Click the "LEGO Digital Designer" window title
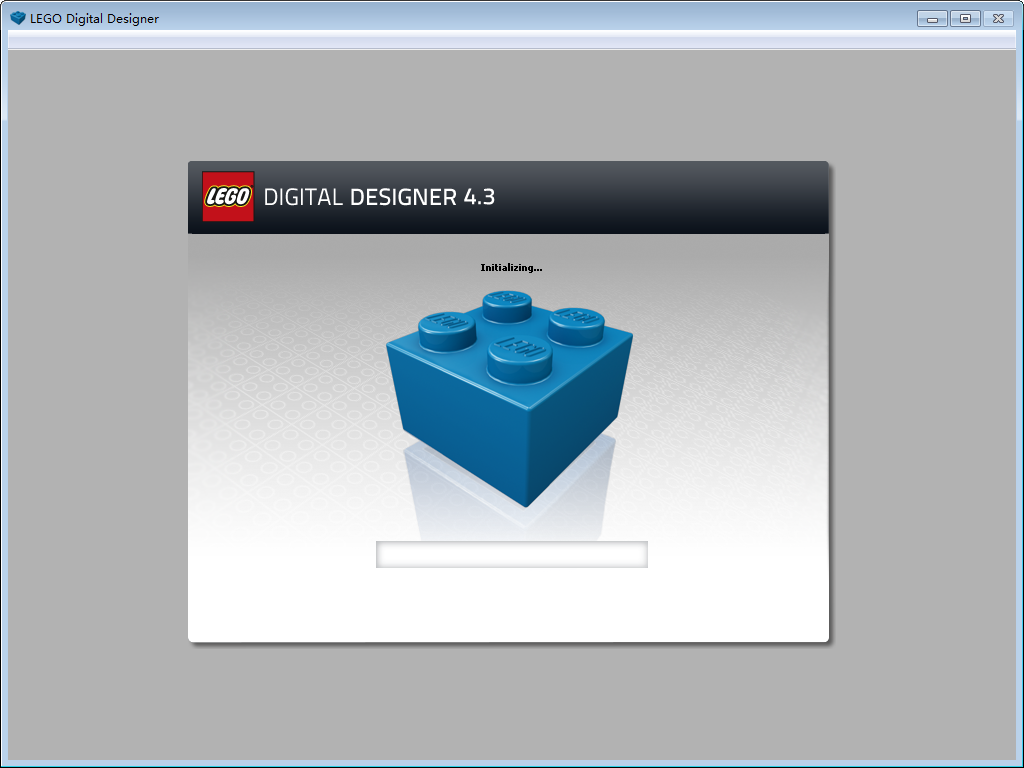 coord(94,18)
